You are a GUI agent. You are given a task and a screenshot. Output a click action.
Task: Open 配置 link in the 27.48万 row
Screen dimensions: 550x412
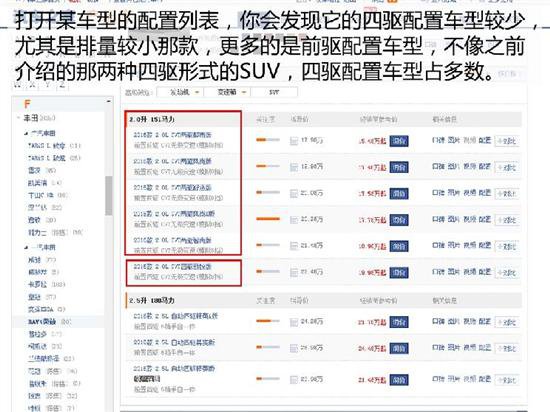(x=485, y=272)
